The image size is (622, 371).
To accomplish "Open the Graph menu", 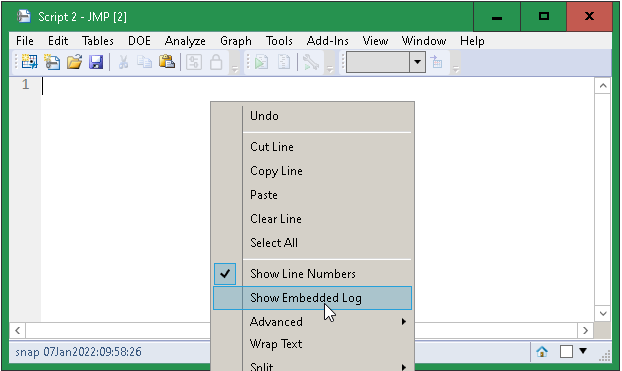I will (236, 41).
